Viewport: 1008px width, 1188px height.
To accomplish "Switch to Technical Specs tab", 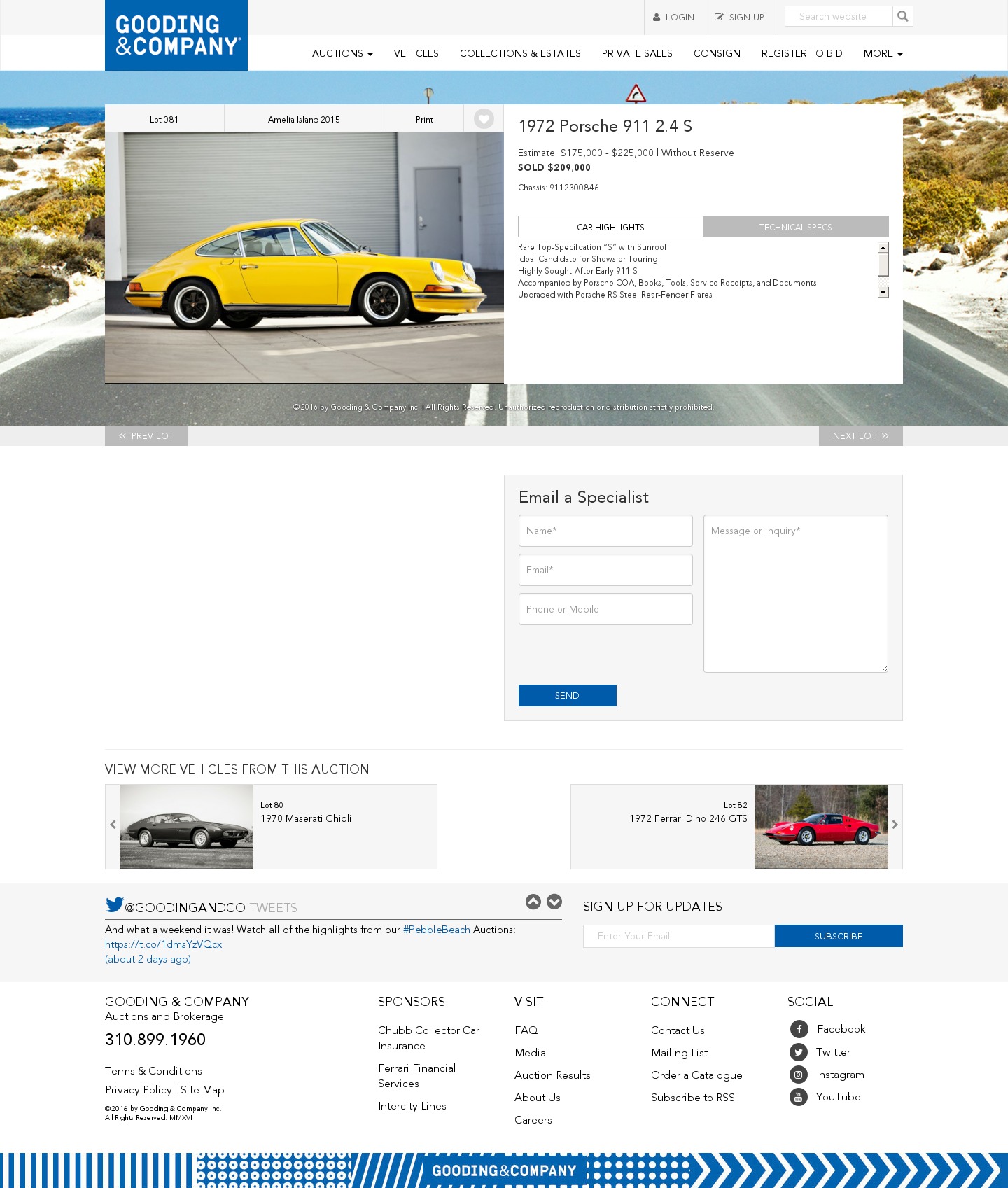I will point(796,227).
